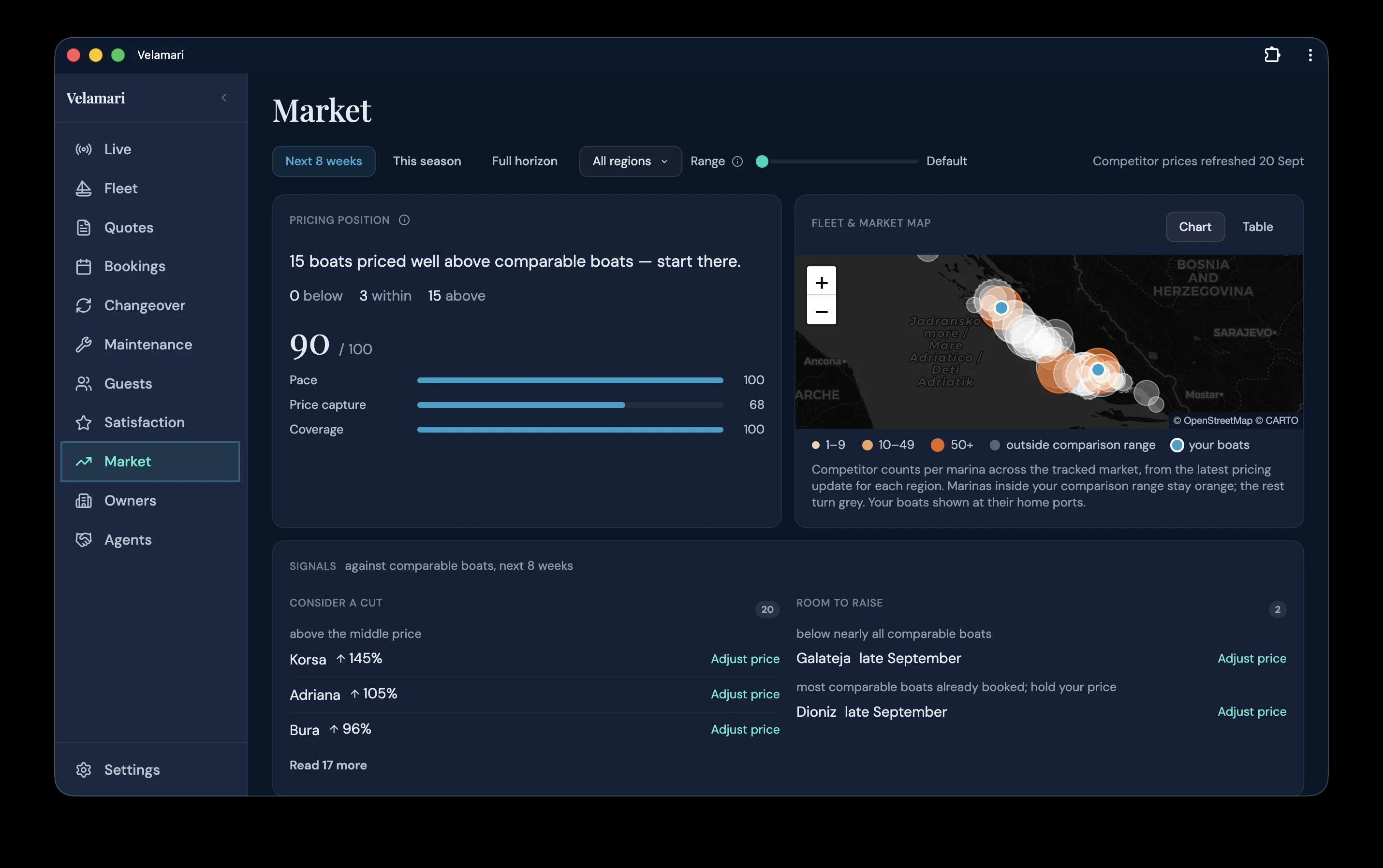Click the Changeover refresh icon

pyautogui.click(x=84, y=305)
